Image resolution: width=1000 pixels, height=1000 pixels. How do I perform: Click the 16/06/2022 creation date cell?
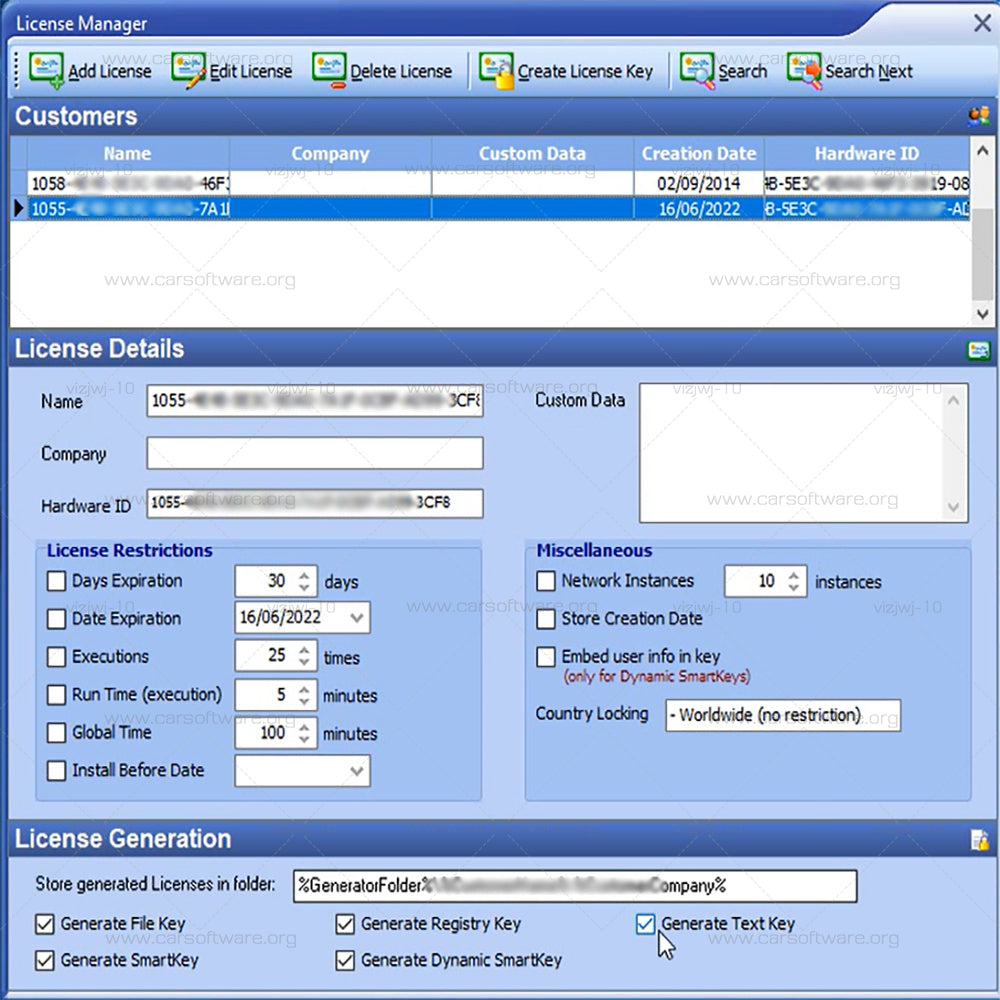(x=699, y=209)
